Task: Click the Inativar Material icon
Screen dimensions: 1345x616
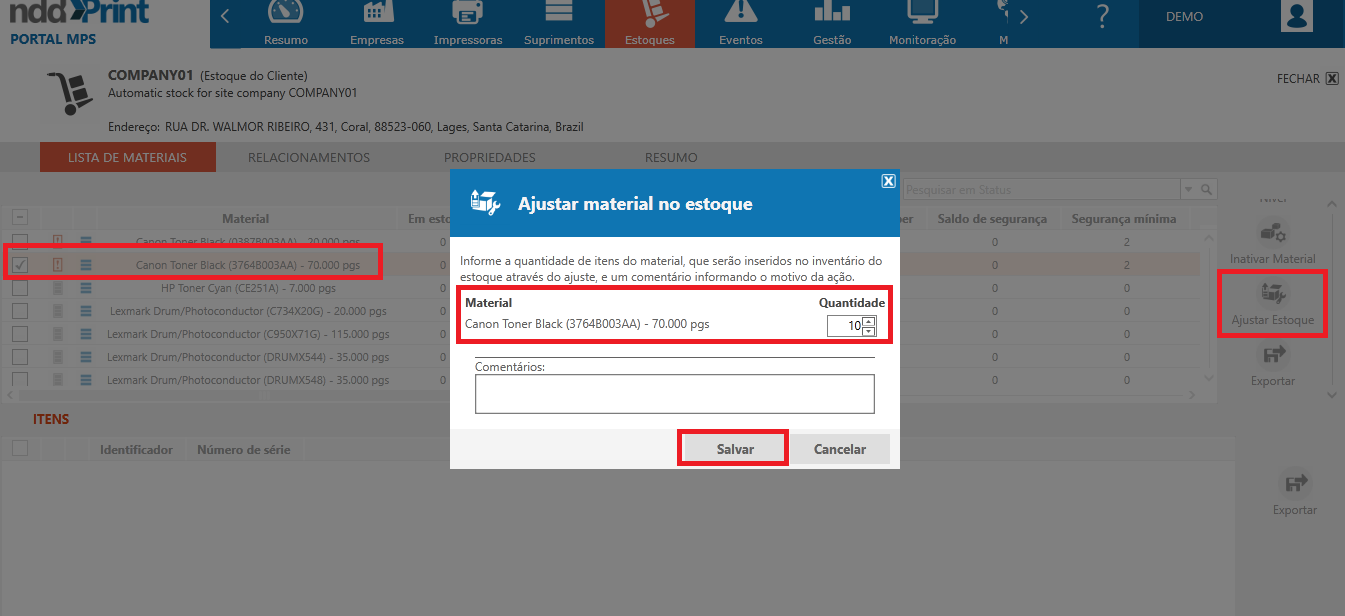Action: (1273, 233)
